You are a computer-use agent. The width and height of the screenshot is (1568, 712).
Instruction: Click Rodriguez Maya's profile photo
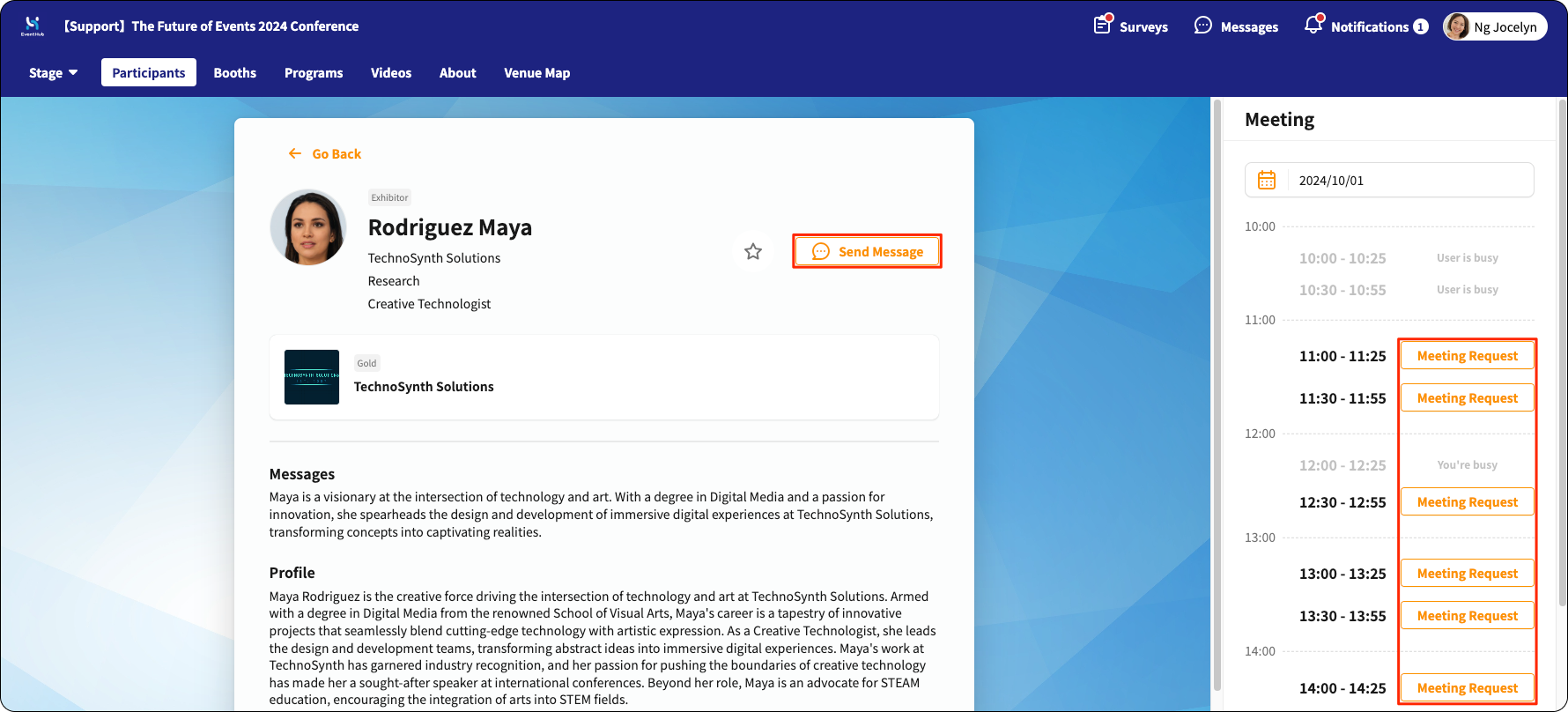[x=308, y=227]
